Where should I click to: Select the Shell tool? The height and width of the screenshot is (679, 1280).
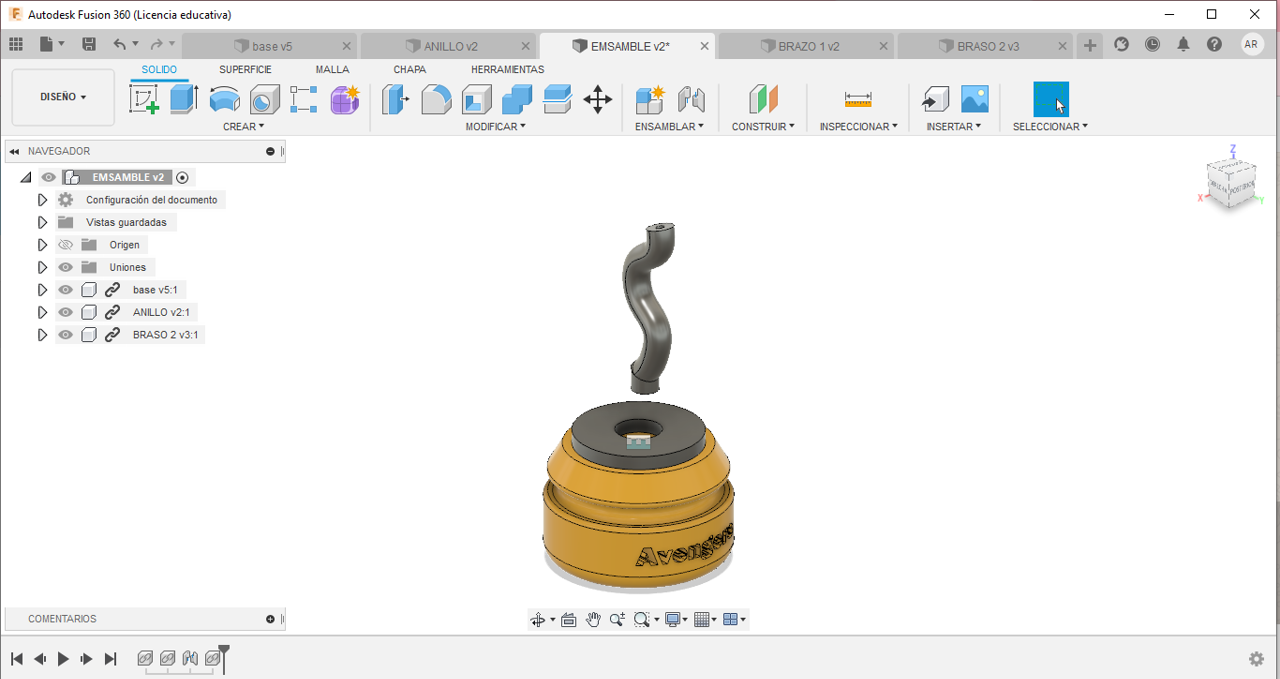(x=477, y=99)
